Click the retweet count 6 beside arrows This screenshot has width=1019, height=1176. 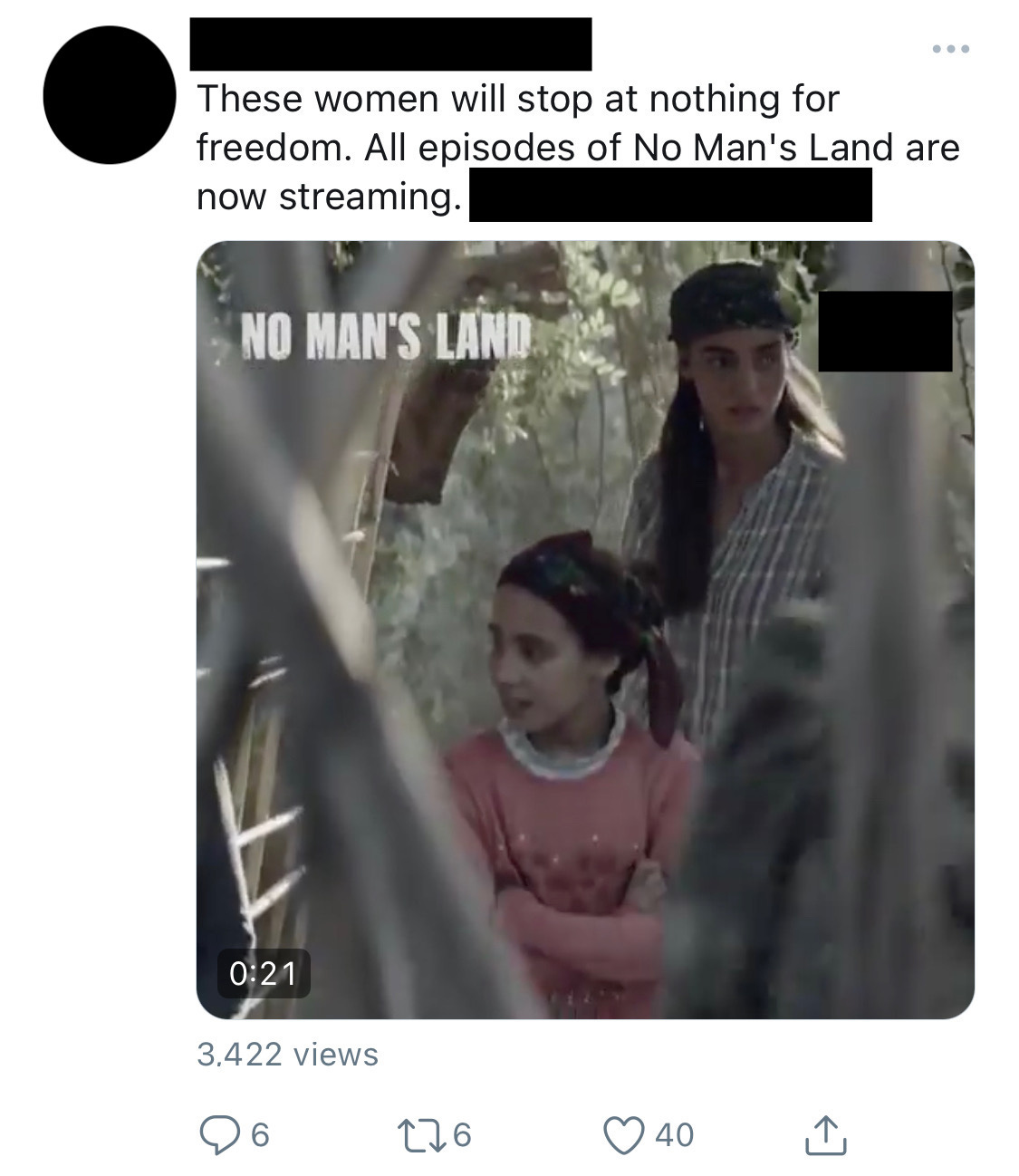(x=461, y=1134)
